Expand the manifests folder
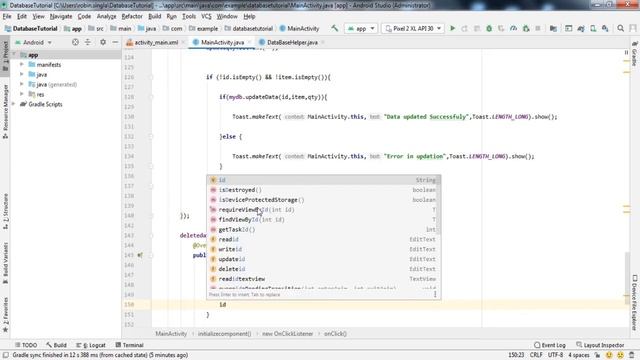The image size is (640, 360). (22, 64)
